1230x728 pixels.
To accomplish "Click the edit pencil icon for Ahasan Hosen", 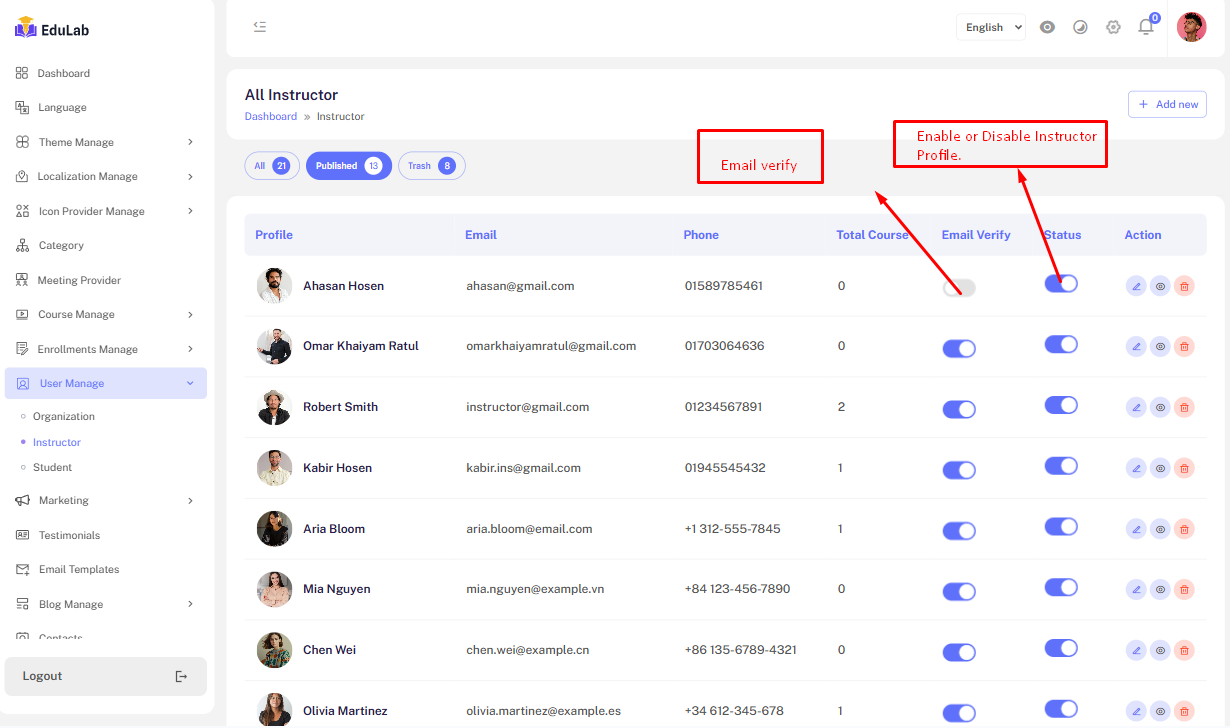I will (x=1136, y=286).
